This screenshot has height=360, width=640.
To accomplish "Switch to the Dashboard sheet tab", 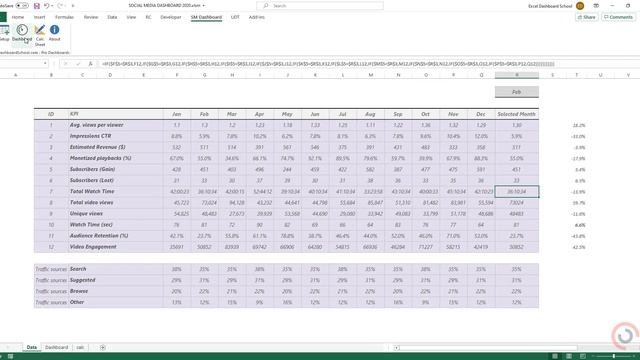I will 56,347.
